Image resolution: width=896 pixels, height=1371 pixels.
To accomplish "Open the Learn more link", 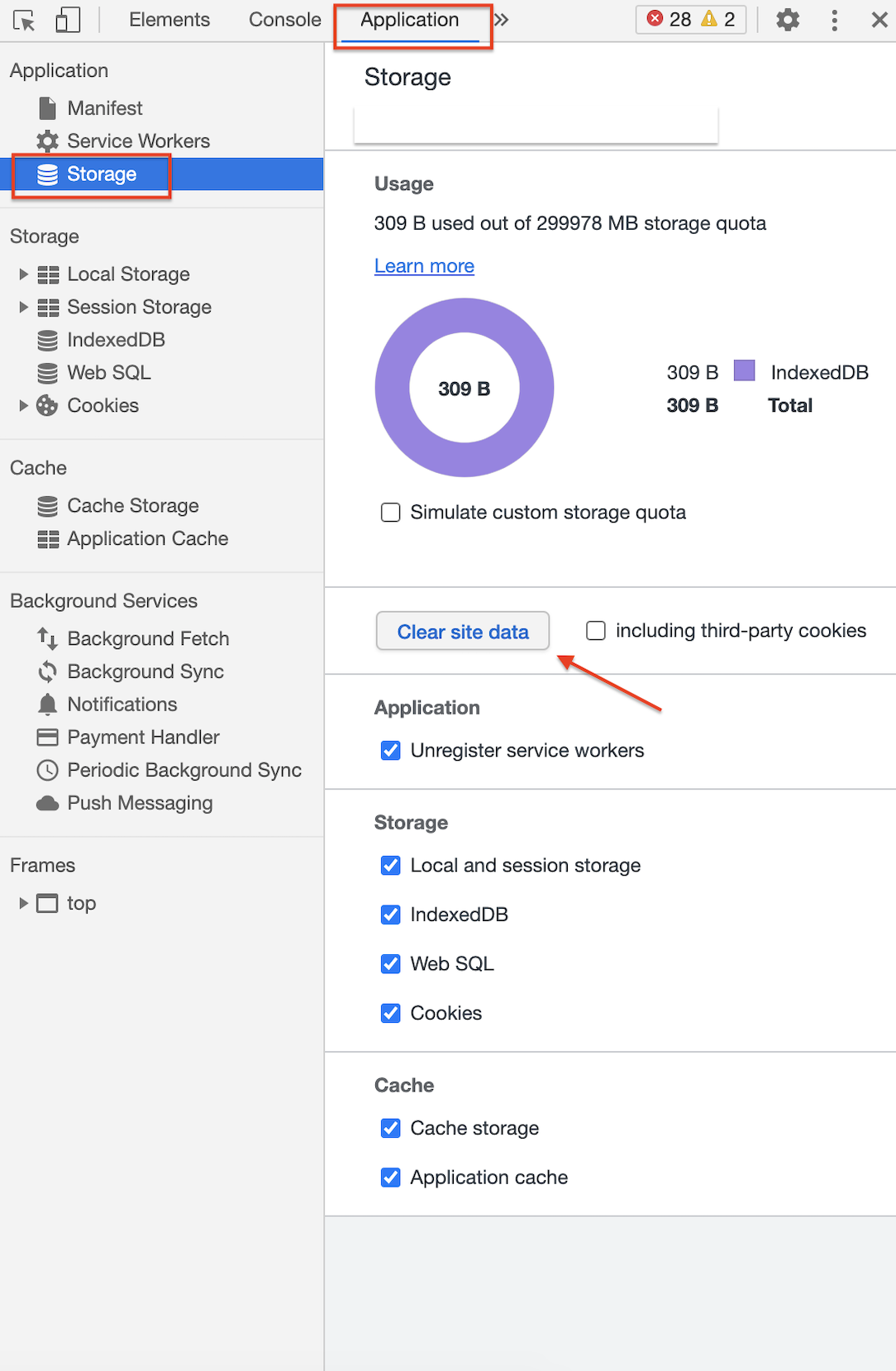I will 424,266.
